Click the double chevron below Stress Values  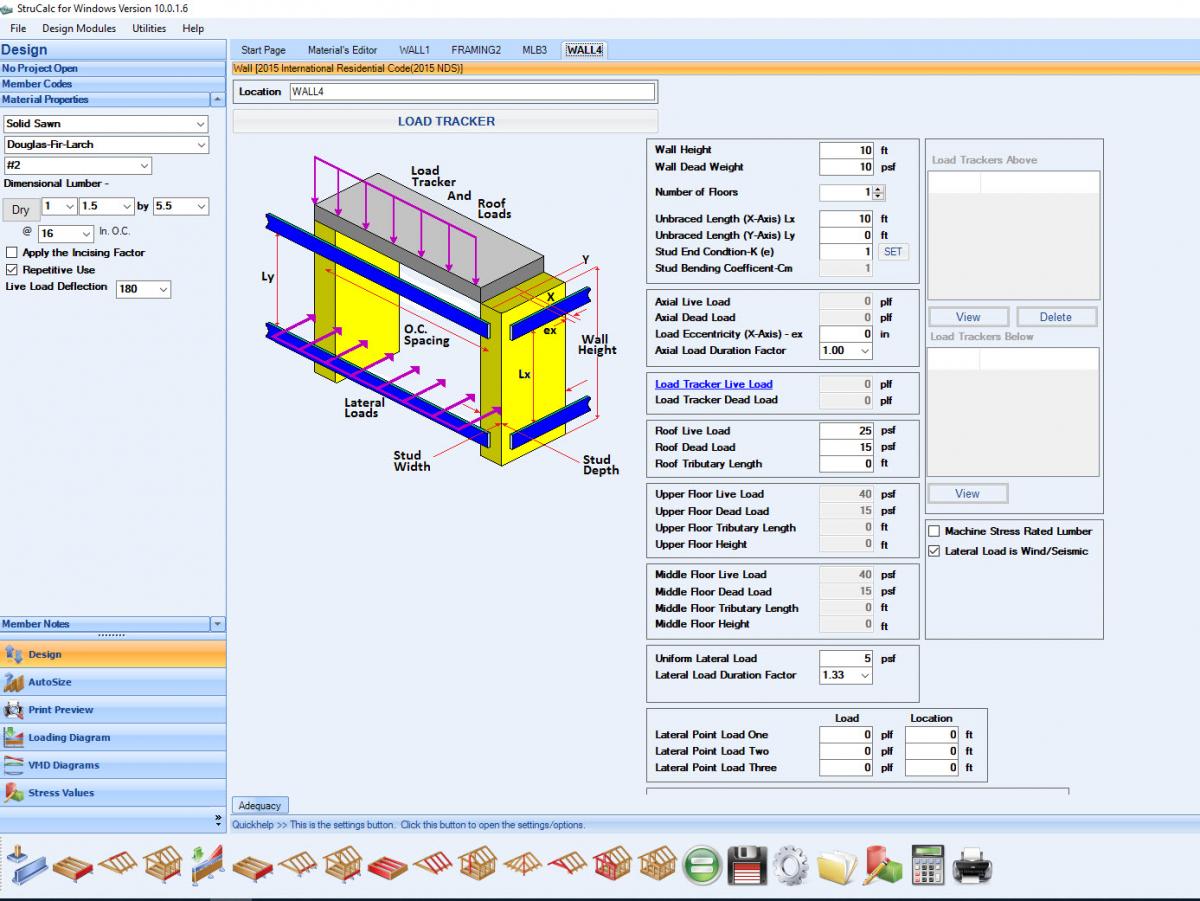tap(218, 820)
